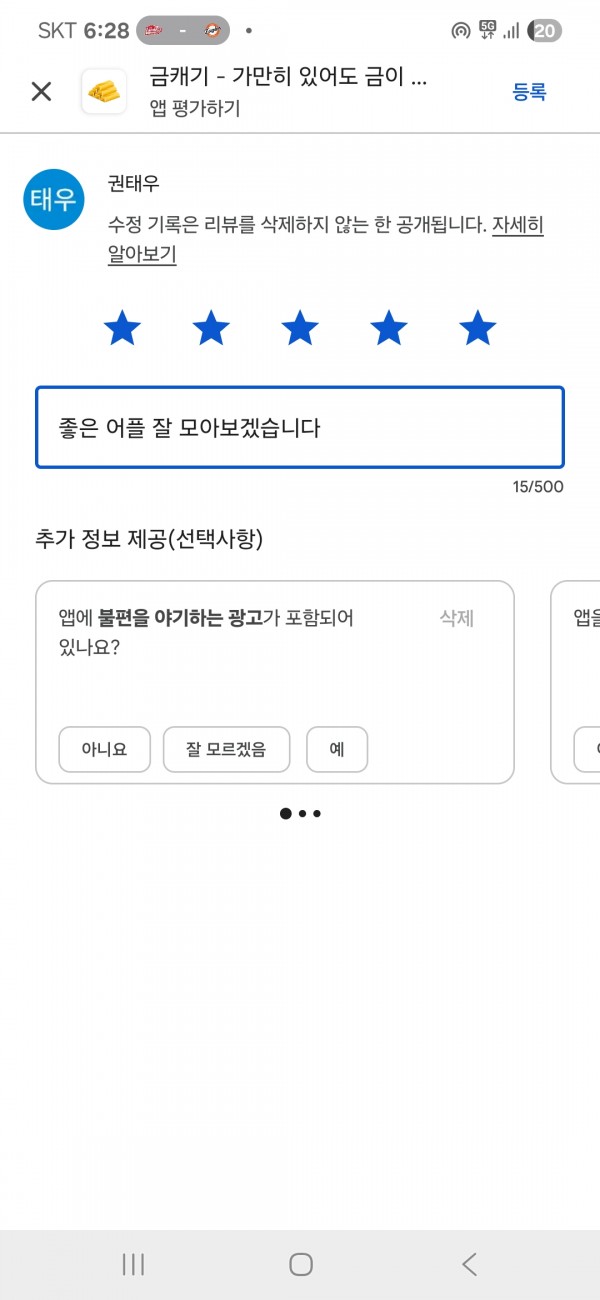Jump to the second page indicator dot
Viewport: 600px width, 1300px height.
pyautogui.click(x=302, y=814)
